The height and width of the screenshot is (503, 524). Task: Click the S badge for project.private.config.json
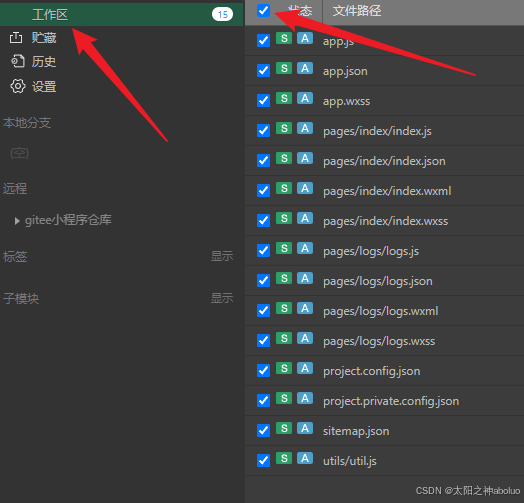coord(284,398)
